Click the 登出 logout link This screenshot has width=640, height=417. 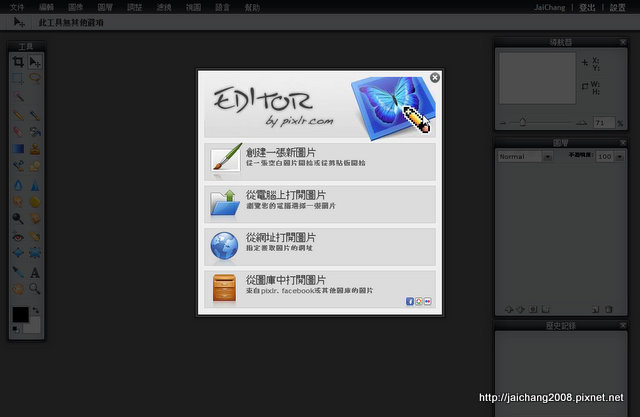point(587,7)
